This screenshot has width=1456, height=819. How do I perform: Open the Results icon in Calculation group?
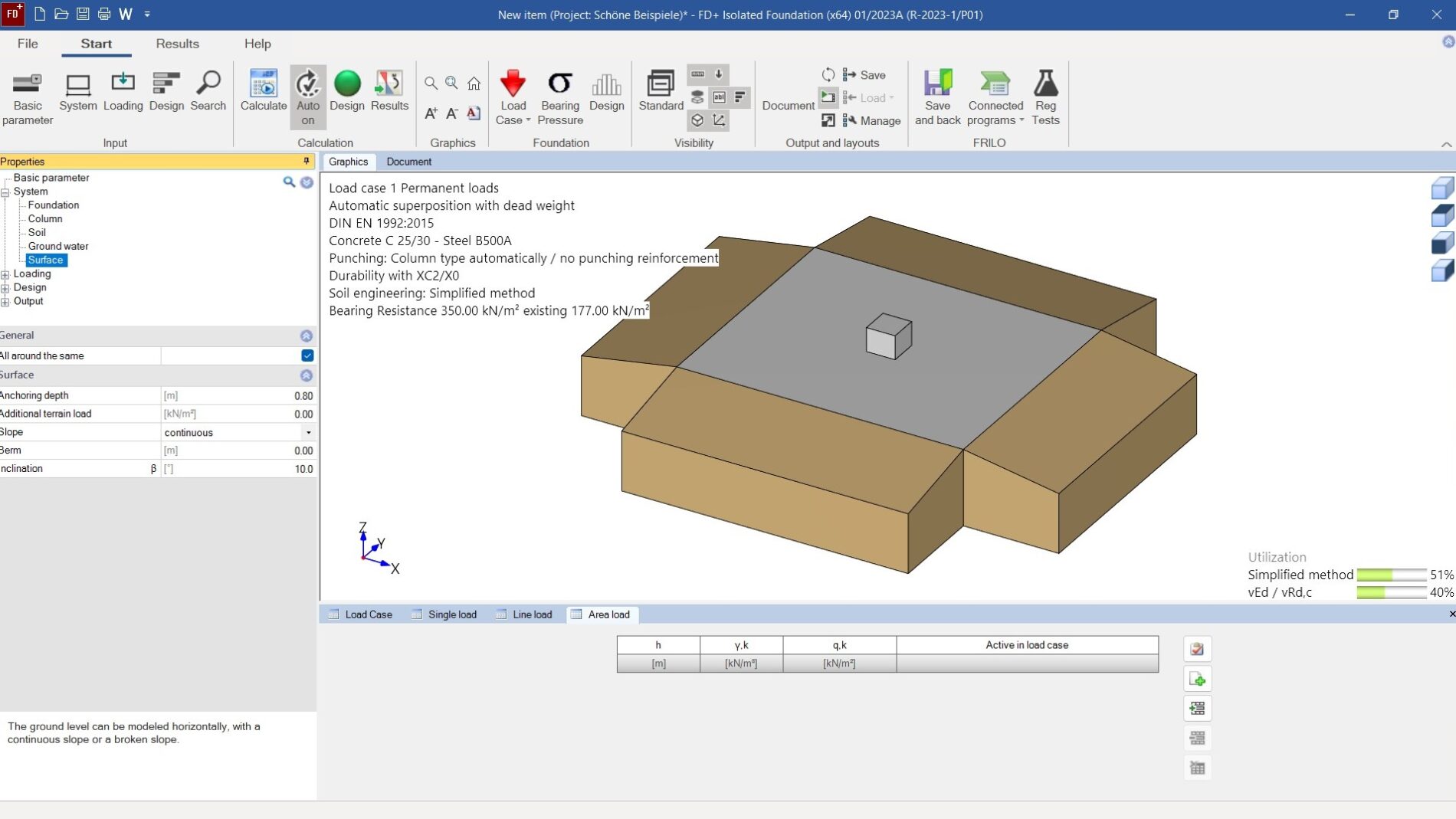389,90
